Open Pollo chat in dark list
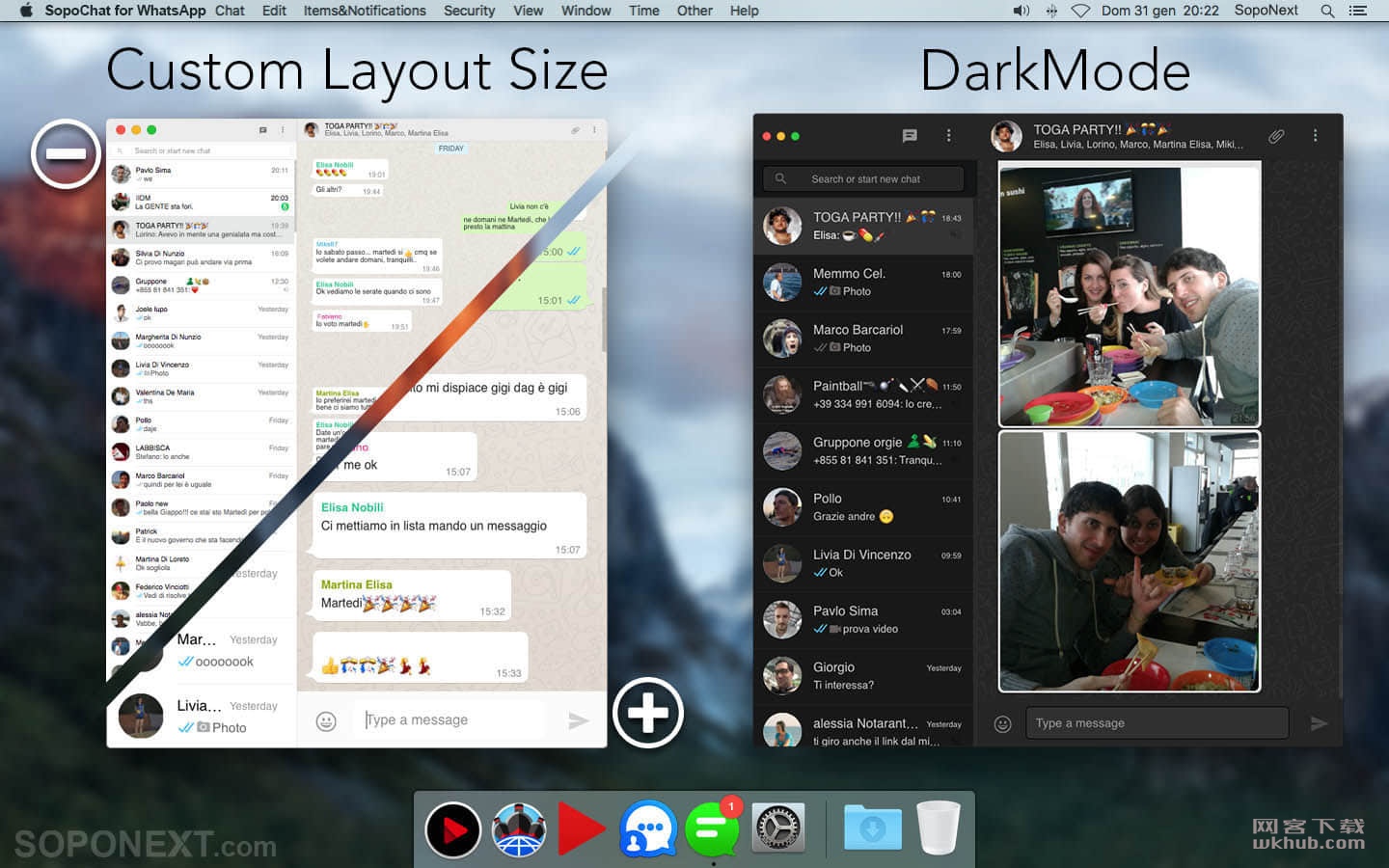Image resolution: width=1389 pixels, height=868 pixels. 863,507
